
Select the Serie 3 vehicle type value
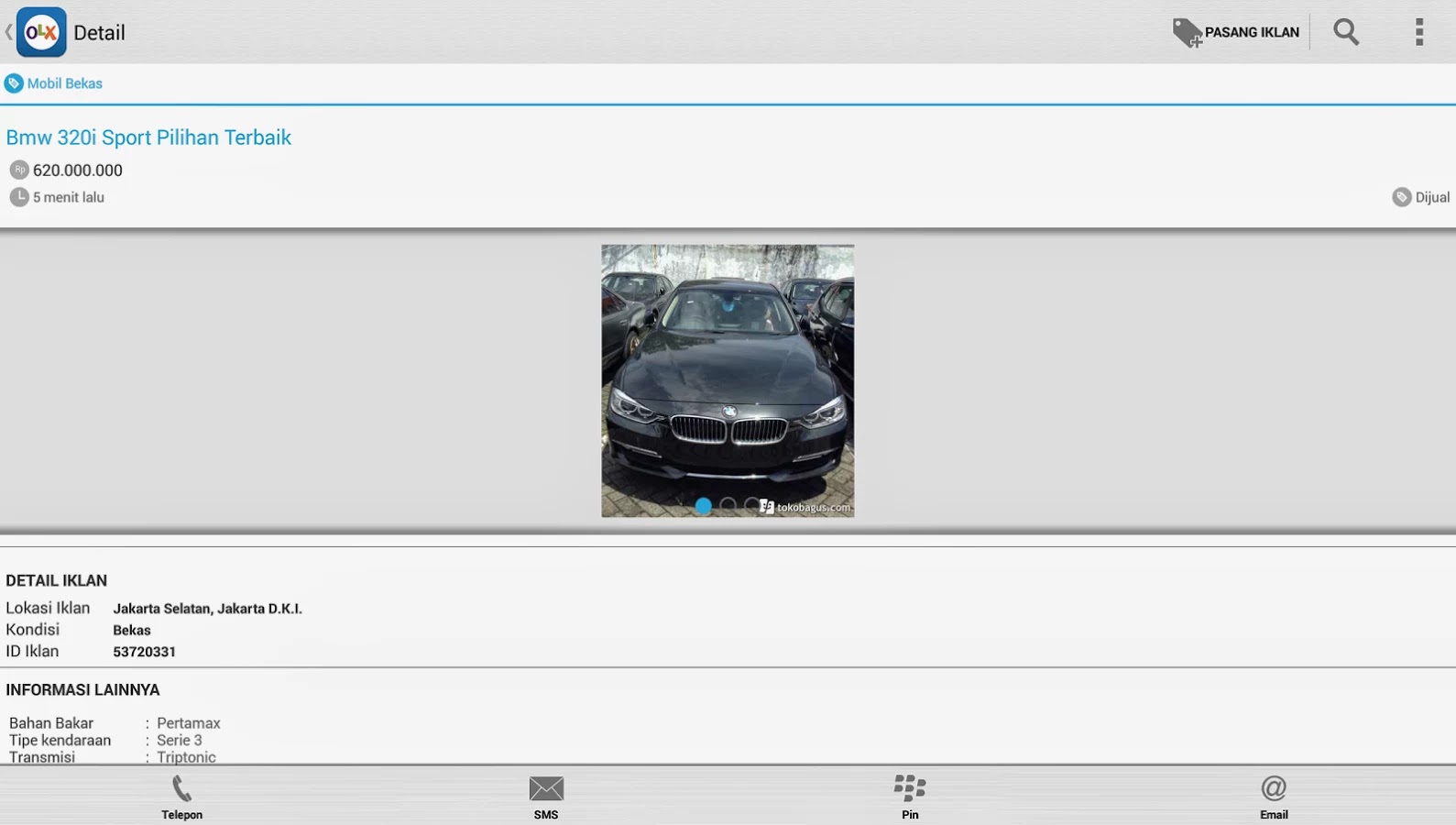[180, 740]
